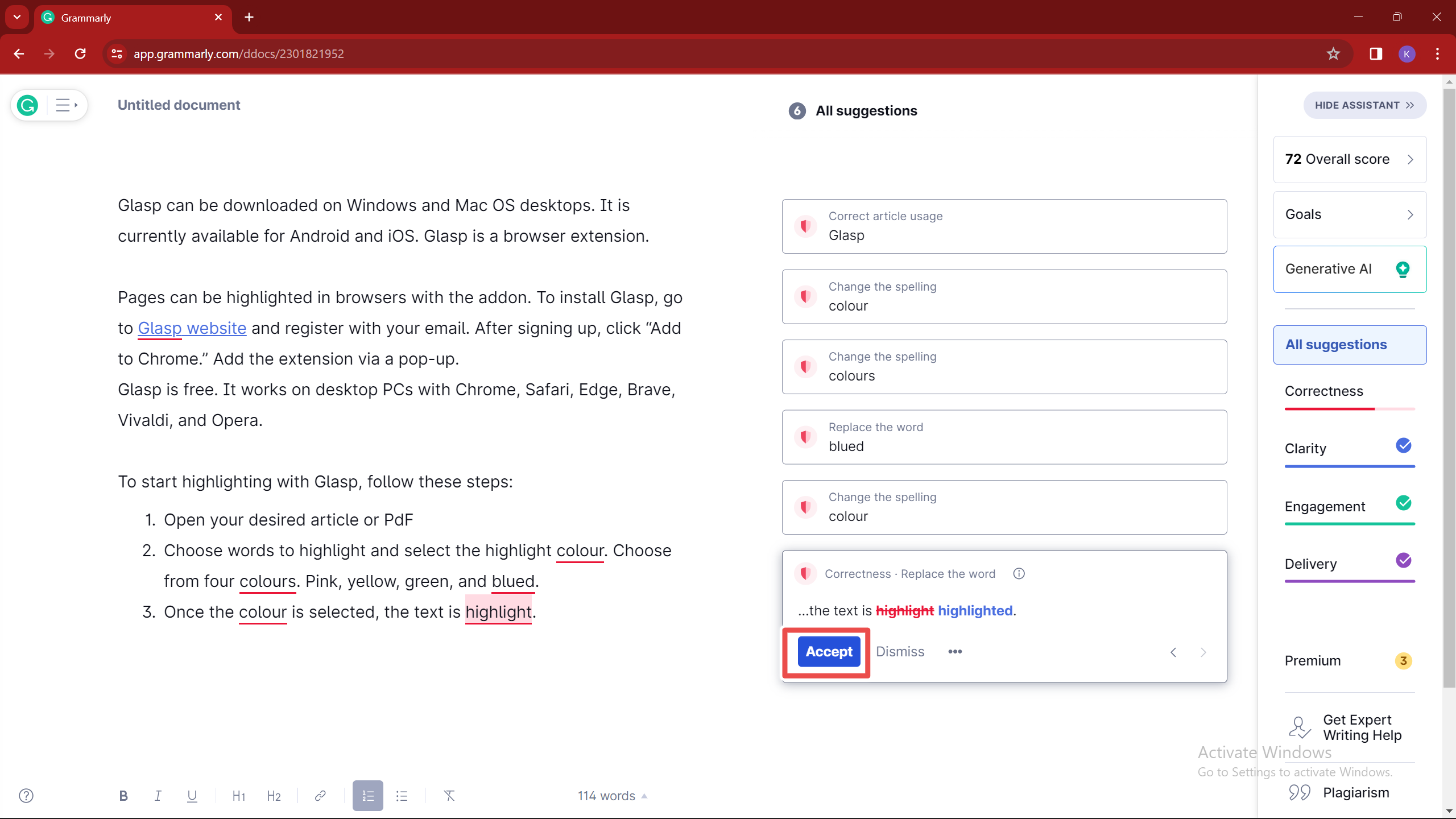This screenshot has width=1456, height=819.
Task: Open the Goals panel
Action: [x=1350, y=214]
